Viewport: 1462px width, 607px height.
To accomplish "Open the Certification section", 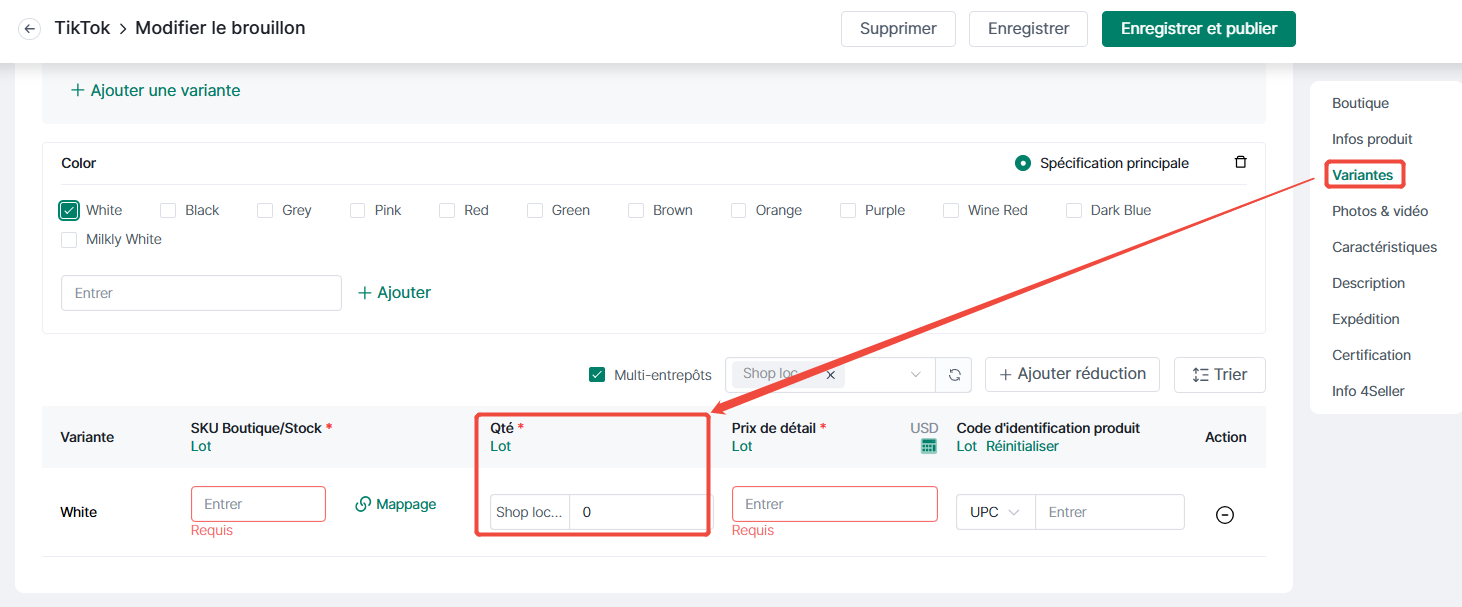I will (x=1371, y=355).
